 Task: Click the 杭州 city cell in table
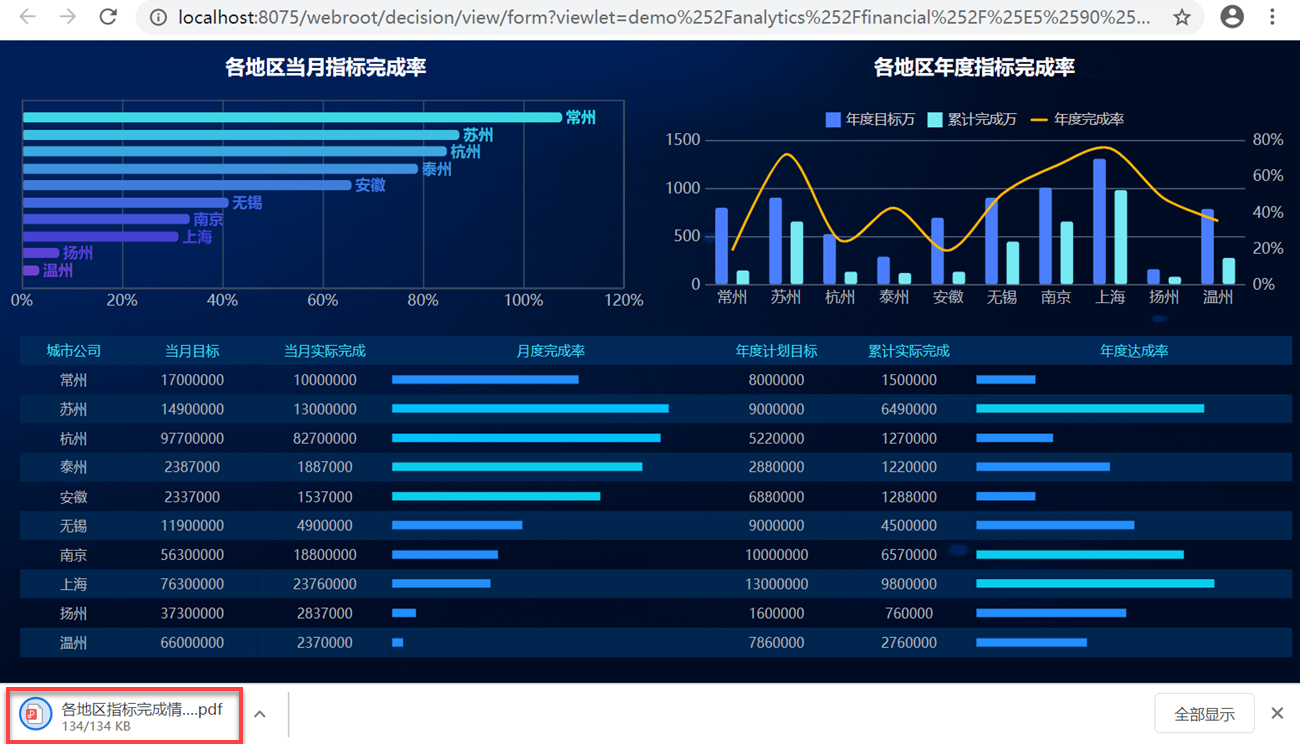tap(73, 438)
